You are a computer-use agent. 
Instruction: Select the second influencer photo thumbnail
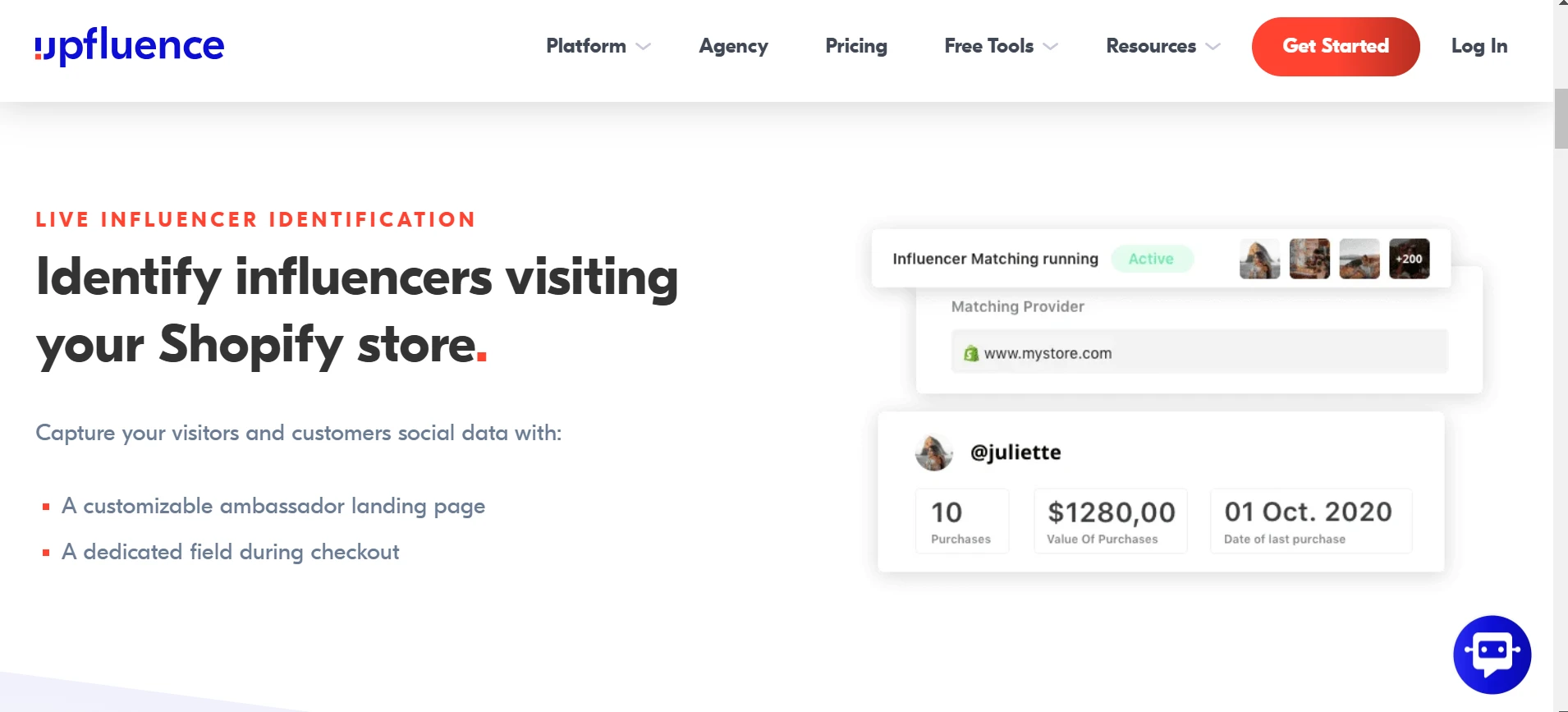1309,259
